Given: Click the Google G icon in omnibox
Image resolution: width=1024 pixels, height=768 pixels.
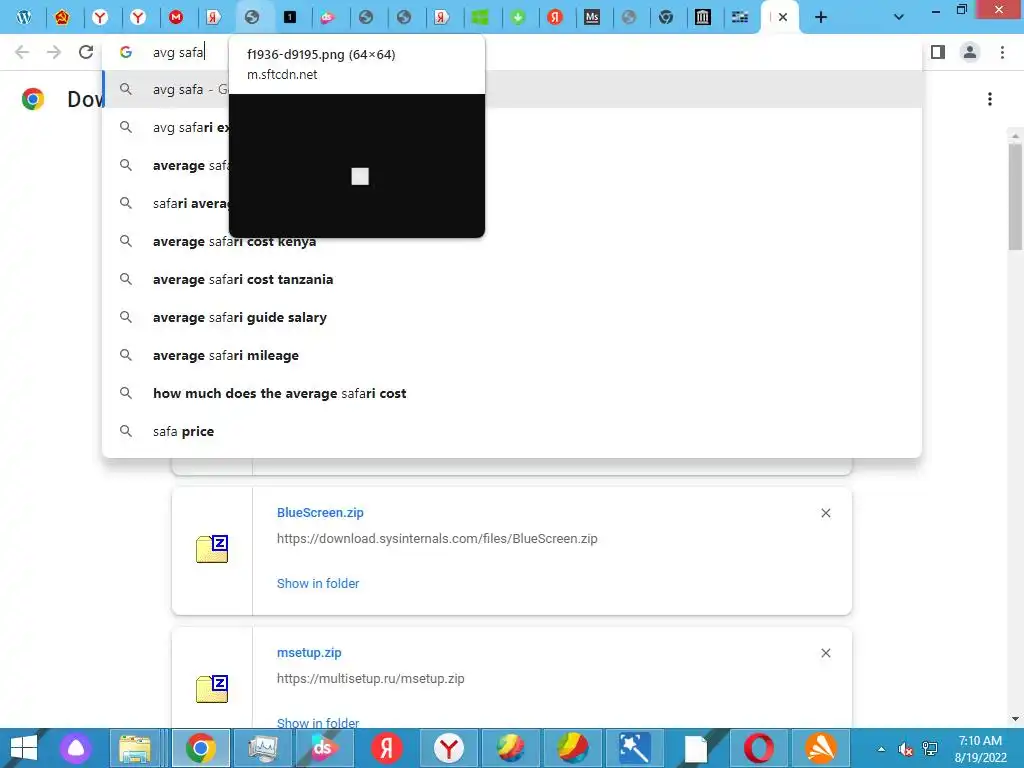Looking at the screenshot, I should pos(126,52).
